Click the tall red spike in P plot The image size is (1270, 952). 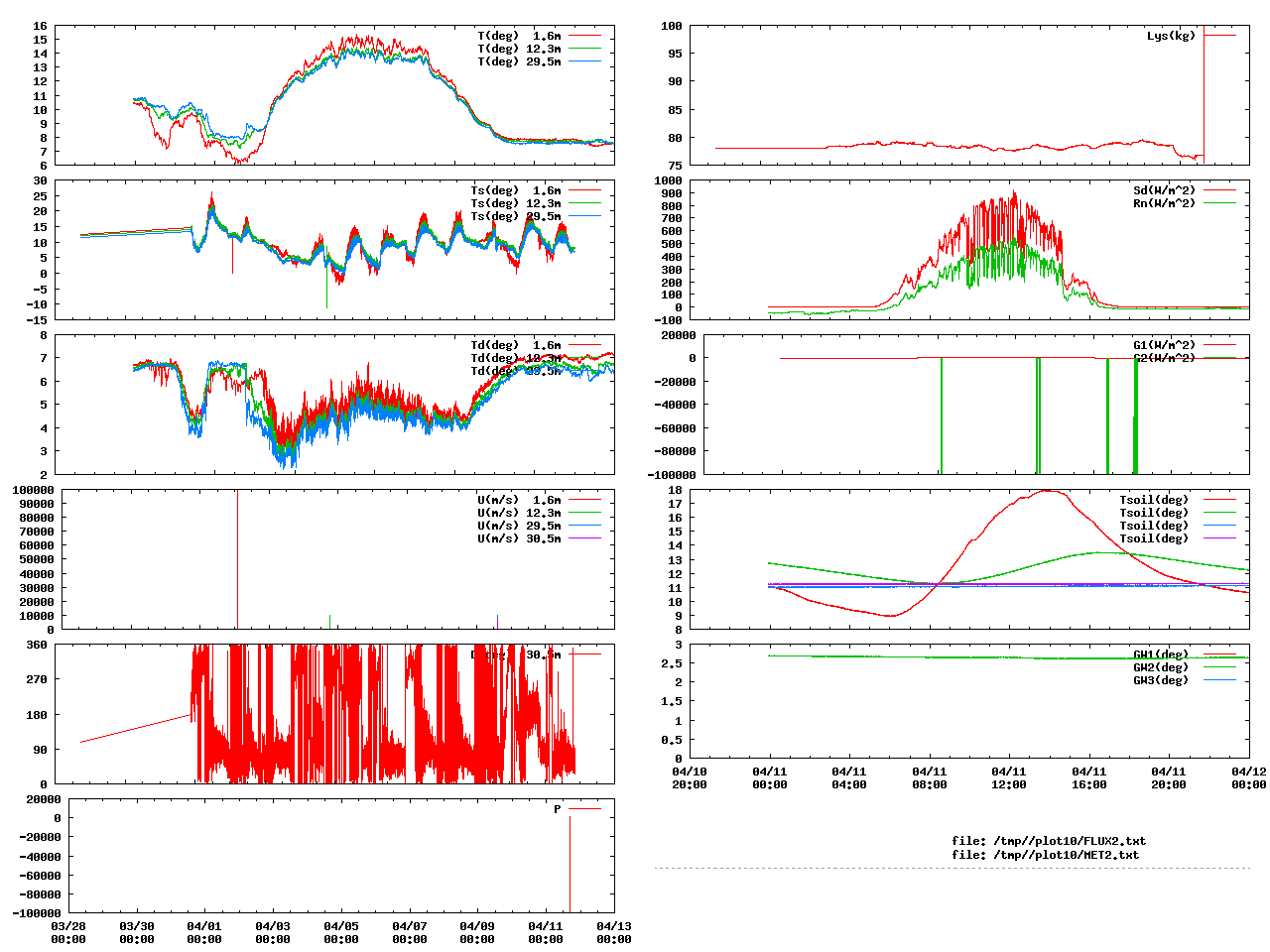[570, 863]
